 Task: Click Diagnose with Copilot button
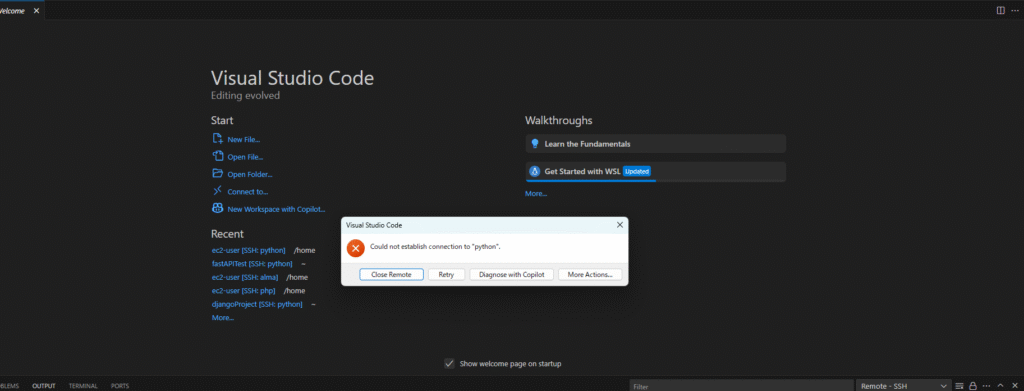[511, 274]
